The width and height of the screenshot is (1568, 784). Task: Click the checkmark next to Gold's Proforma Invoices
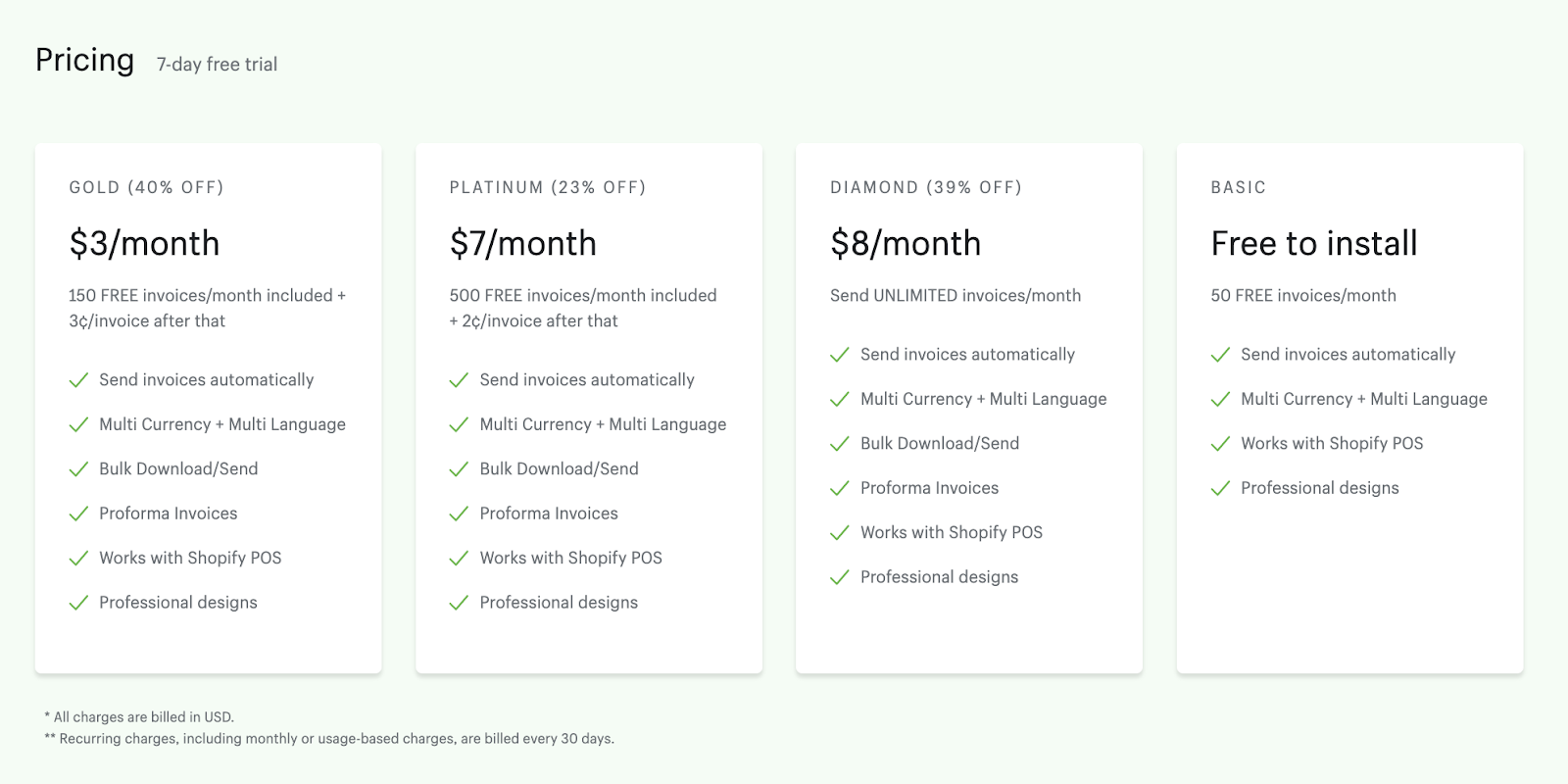coord(78,514)
